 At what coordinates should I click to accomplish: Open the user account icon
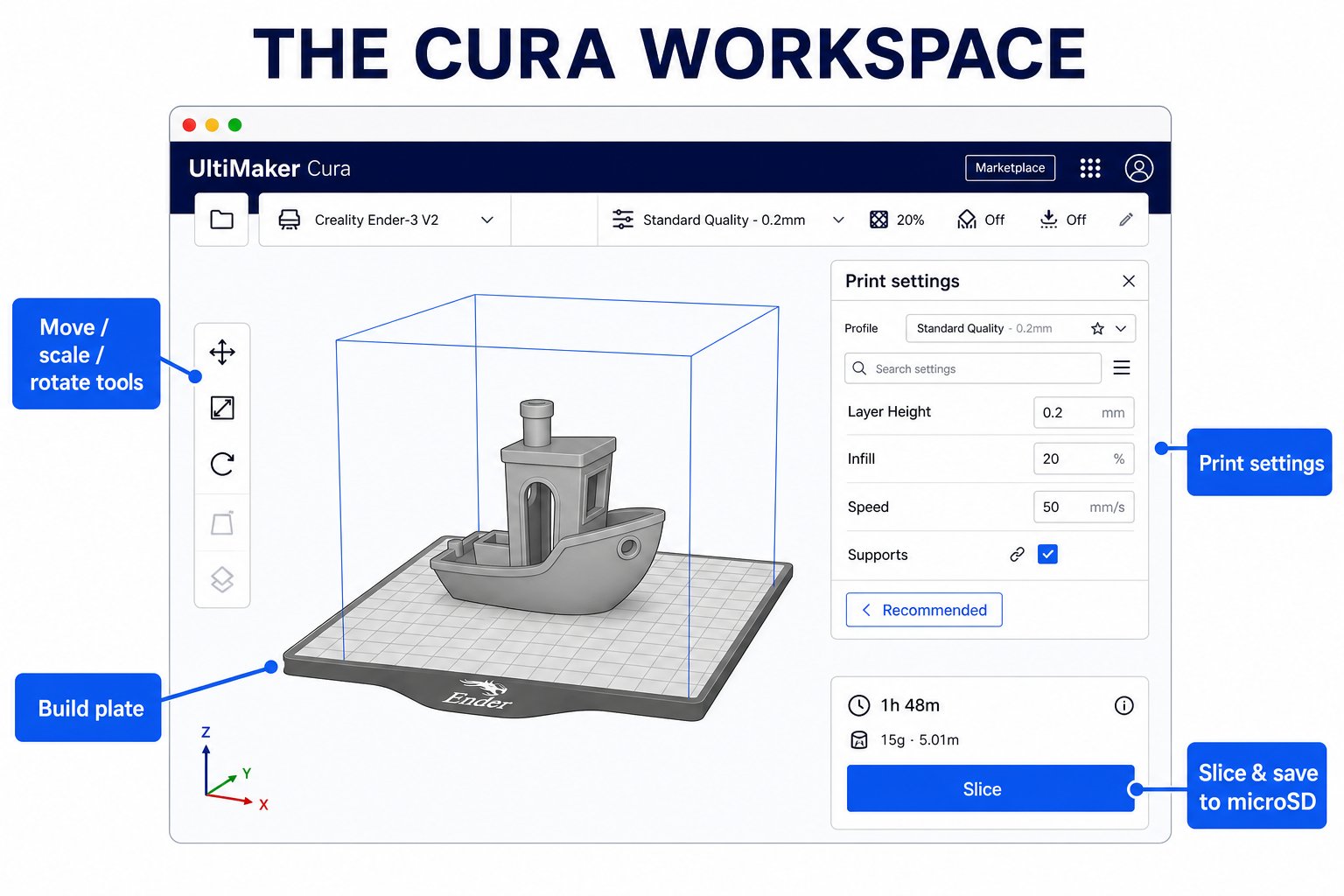[1139, 168]
